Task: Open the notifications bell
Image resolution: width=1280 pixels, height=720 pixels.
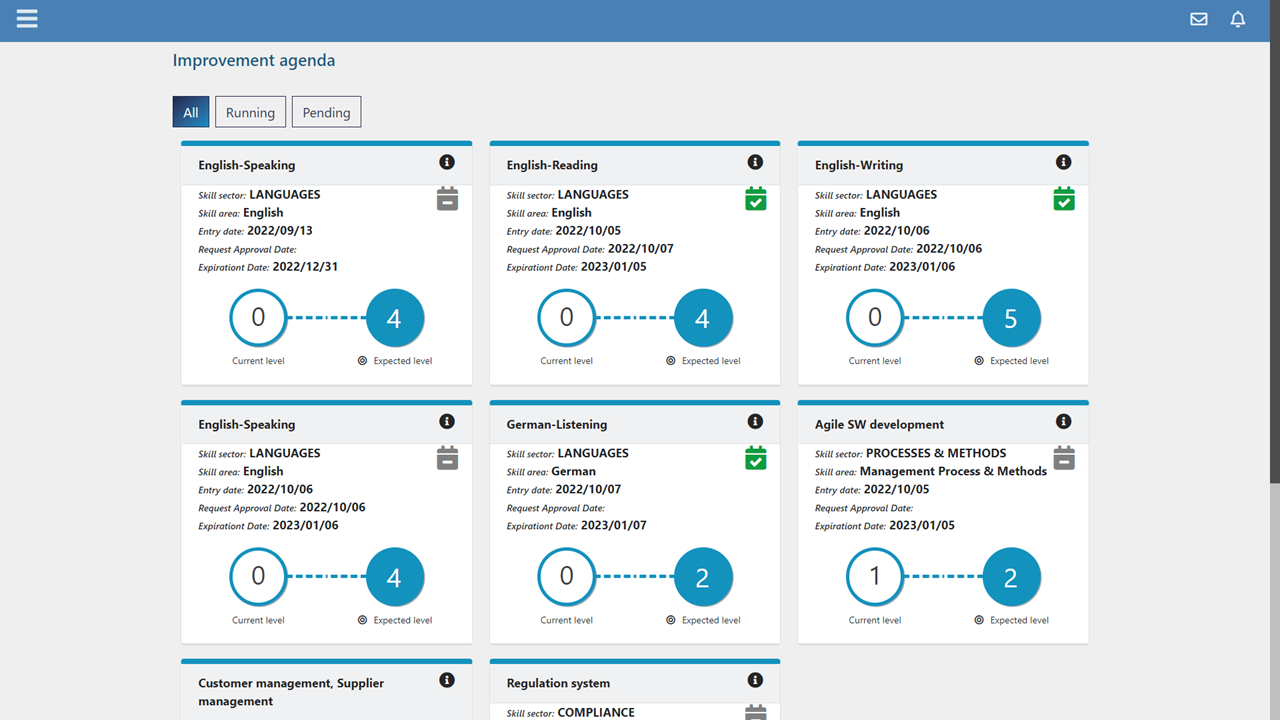Action: pyautogui.click(x=1238, y=19)
